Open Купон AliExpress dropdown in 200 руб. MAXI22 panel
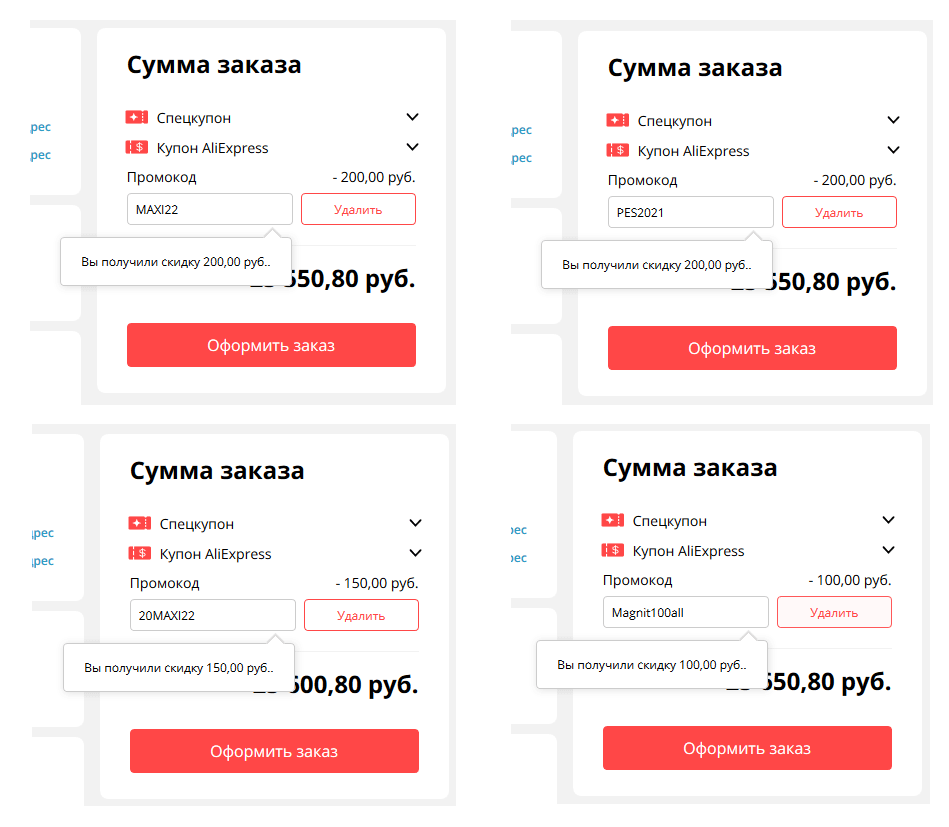This screenshot has height=827, width=949. click(412, 148)
